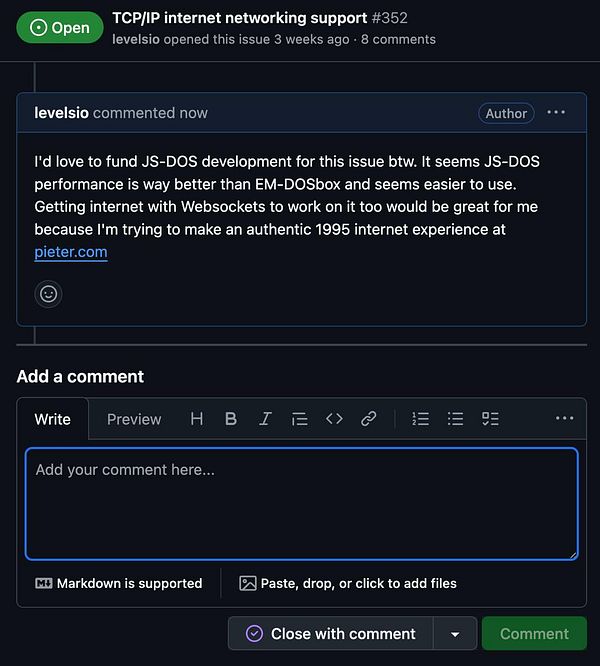This screenshot has width=600, height=666.
Task: Open the comment's three-dot options menu
Action: (556, 113)
